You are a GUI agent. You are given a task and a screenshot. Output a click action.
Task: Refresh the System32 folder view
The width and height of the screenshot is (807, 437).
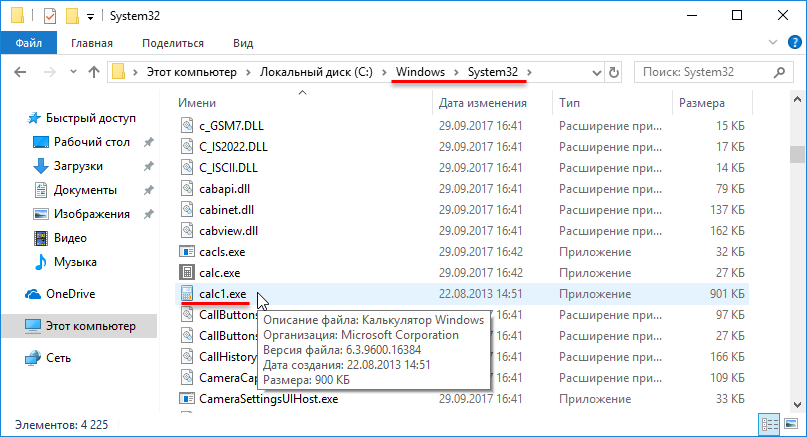coord(613,72)
